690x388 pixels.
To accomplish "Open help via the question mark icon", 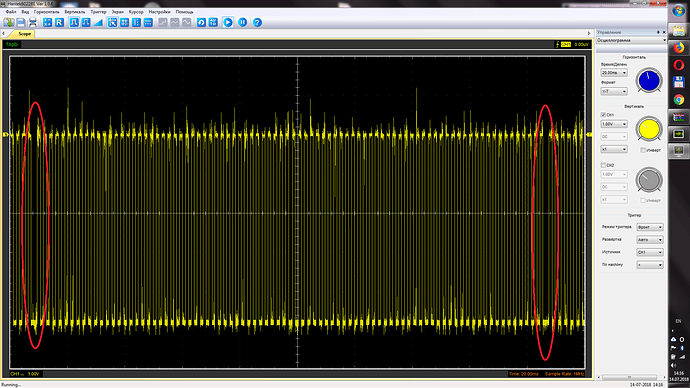I will pyautogui.click(x=257, y=22).
